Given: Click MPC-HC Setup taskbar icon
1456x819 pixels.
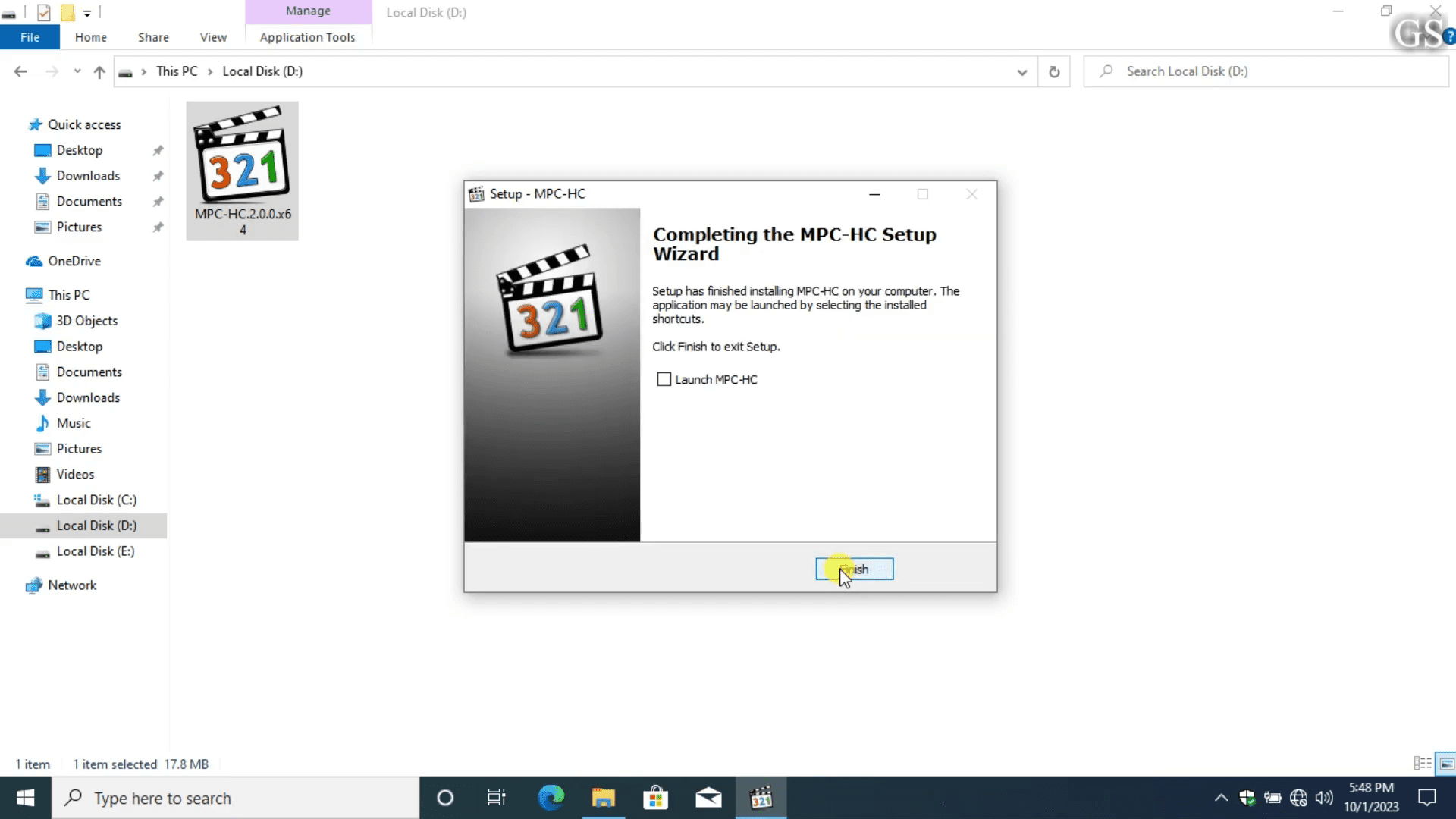Looking at the screenshot, I should tap(761, 798).
